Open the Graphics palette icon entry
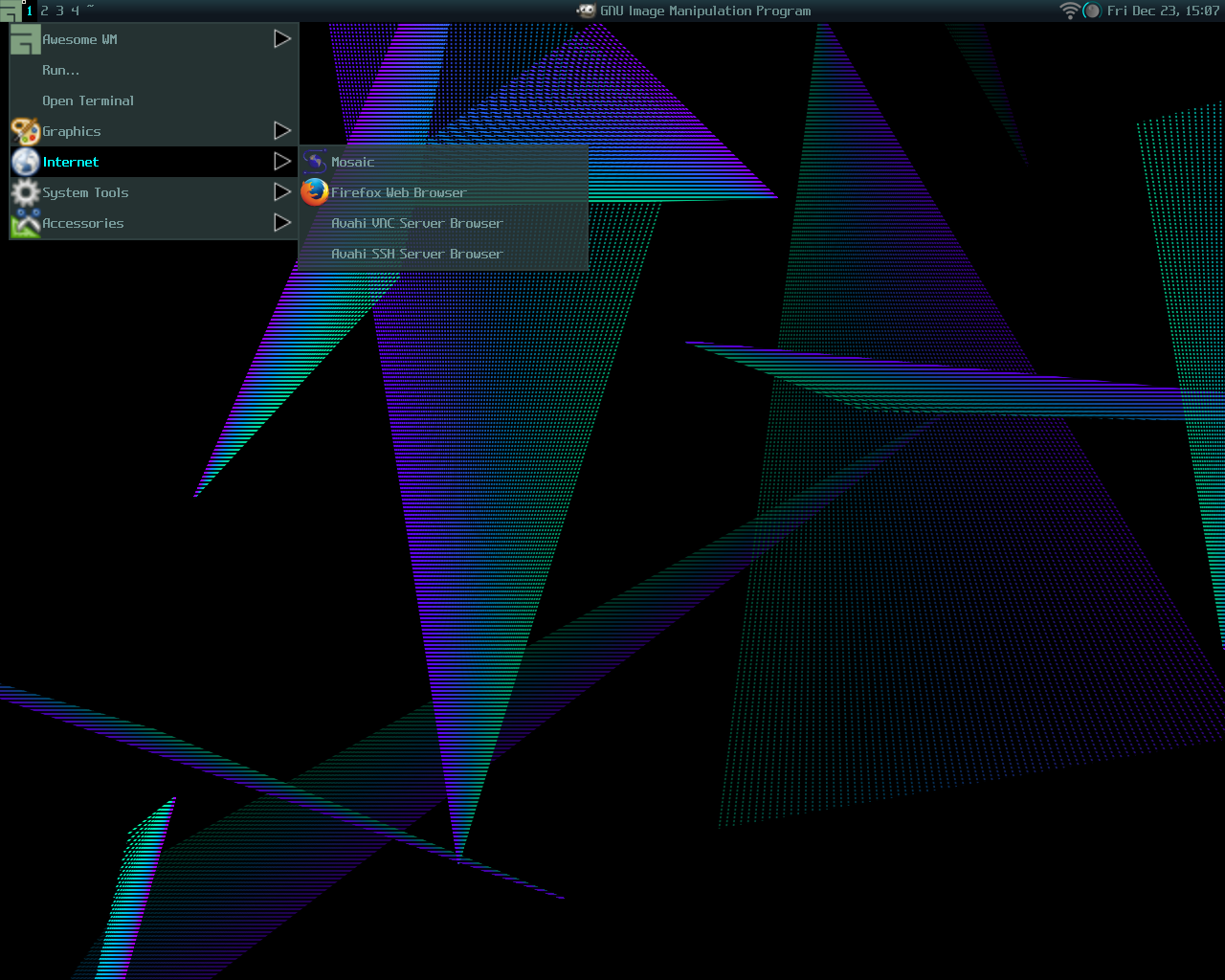1225x980 pixels. pos(25,131)
